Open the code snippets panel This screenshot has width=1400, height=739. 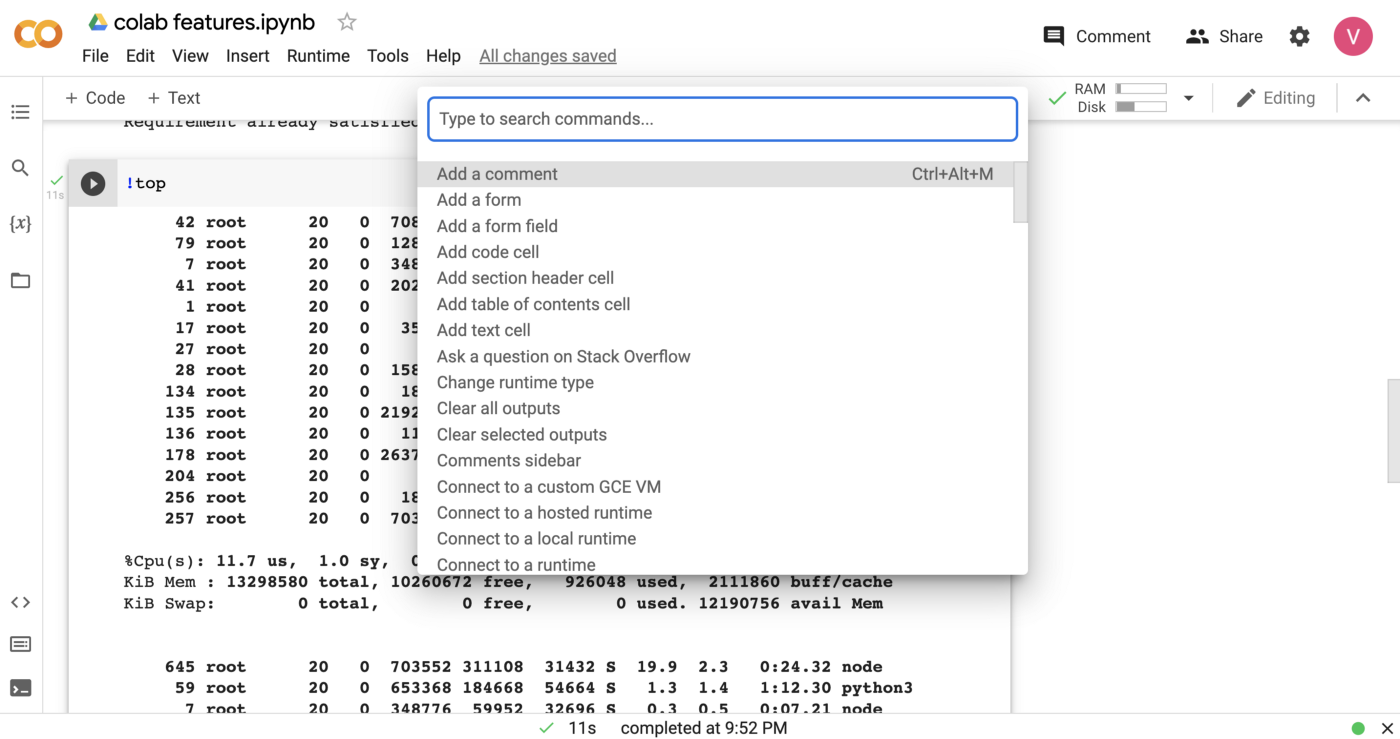coord(20,602)
